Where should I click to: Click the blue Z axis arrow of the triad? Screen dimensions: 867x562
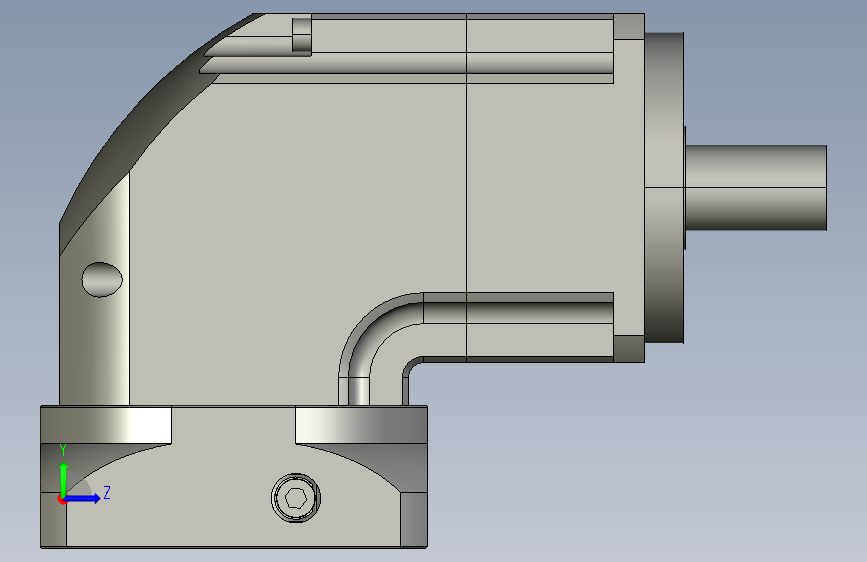[x=83, y=498]
